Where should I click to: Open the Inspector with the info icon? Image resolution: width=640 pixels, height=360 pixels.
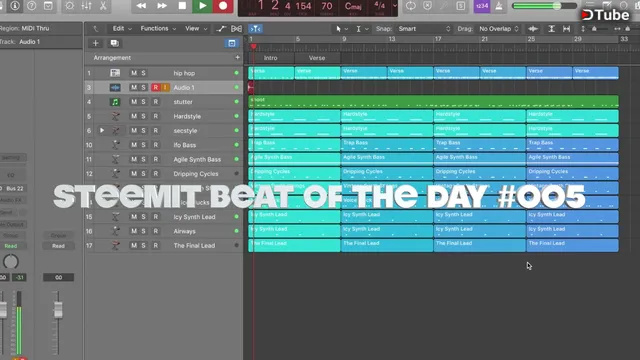tap(15, 6)
